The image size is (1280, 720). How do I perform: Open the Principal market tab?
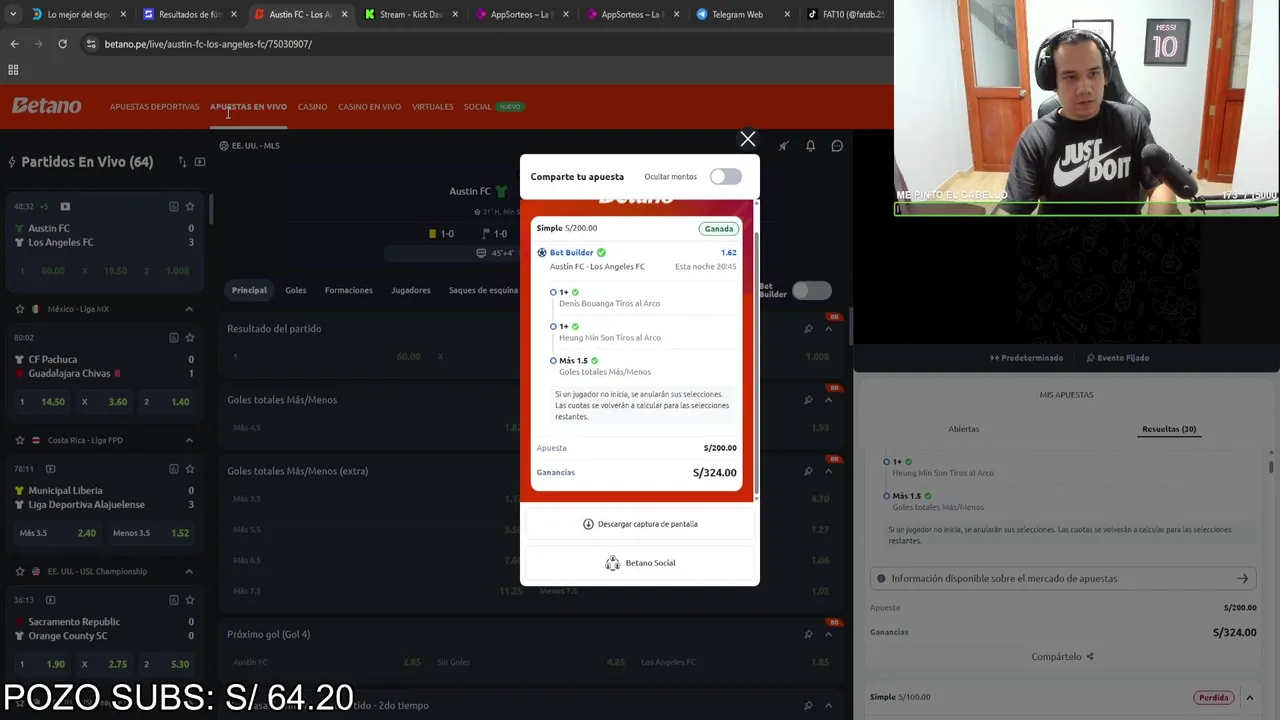249,290
